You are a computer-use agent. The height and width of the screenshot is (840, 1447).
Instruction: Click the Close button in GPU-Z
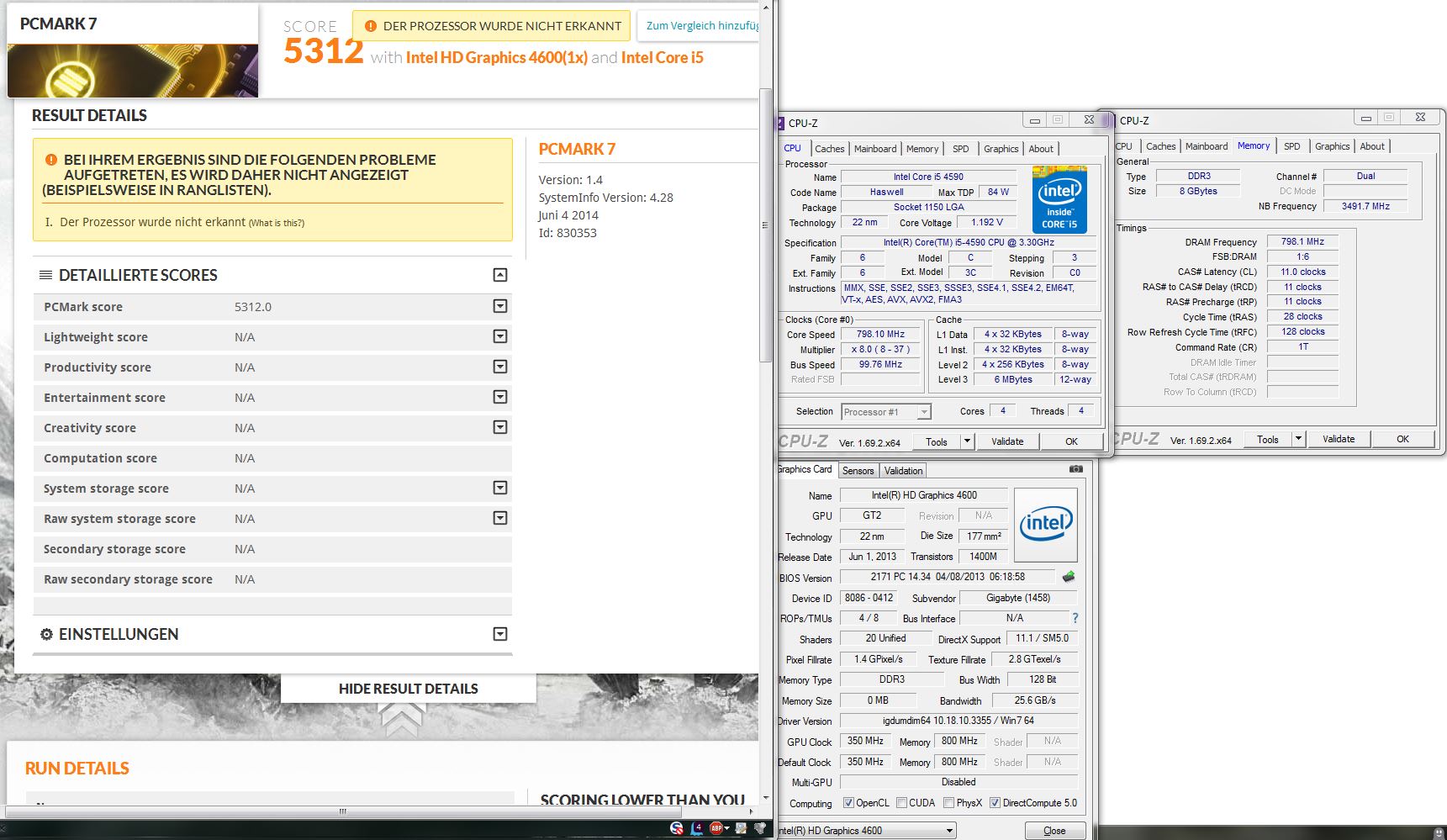(x=1054, y=831)
